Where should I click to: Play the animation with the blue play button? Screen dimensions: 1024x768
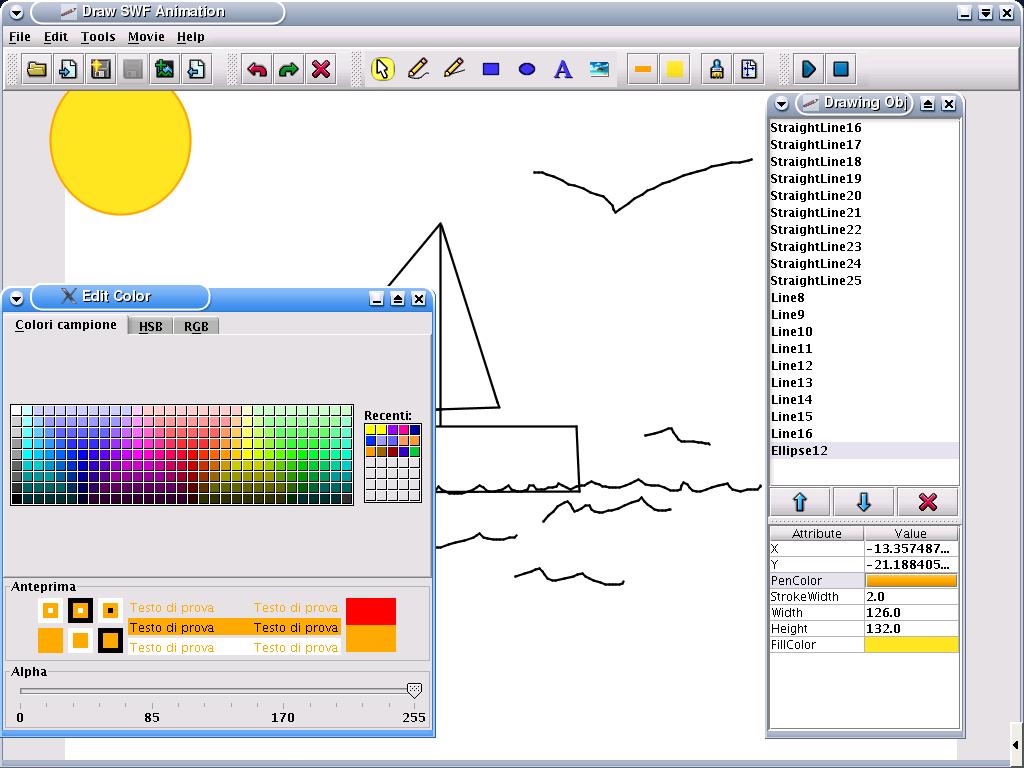point(809,69)
